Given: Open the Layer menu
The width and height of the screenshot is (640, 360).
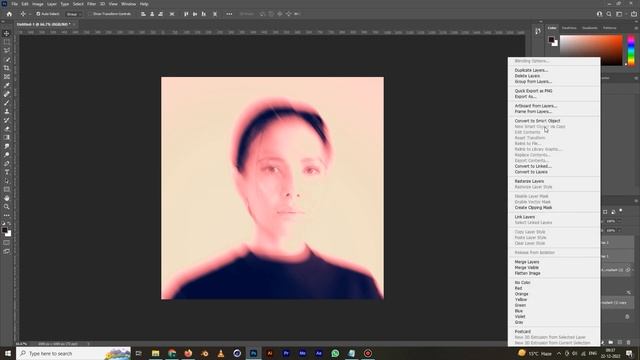Looking at the screenshot, I should (52, 4).
